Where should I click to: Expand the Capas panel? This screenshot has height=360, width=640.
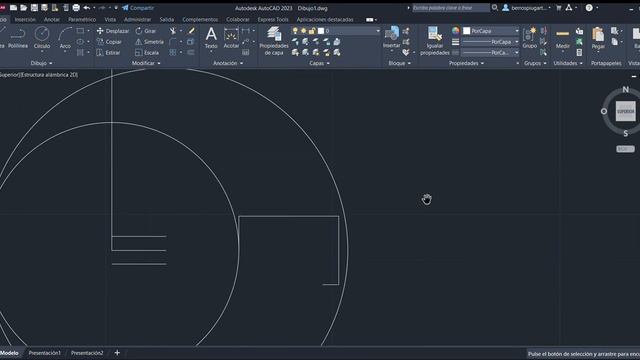319,63
